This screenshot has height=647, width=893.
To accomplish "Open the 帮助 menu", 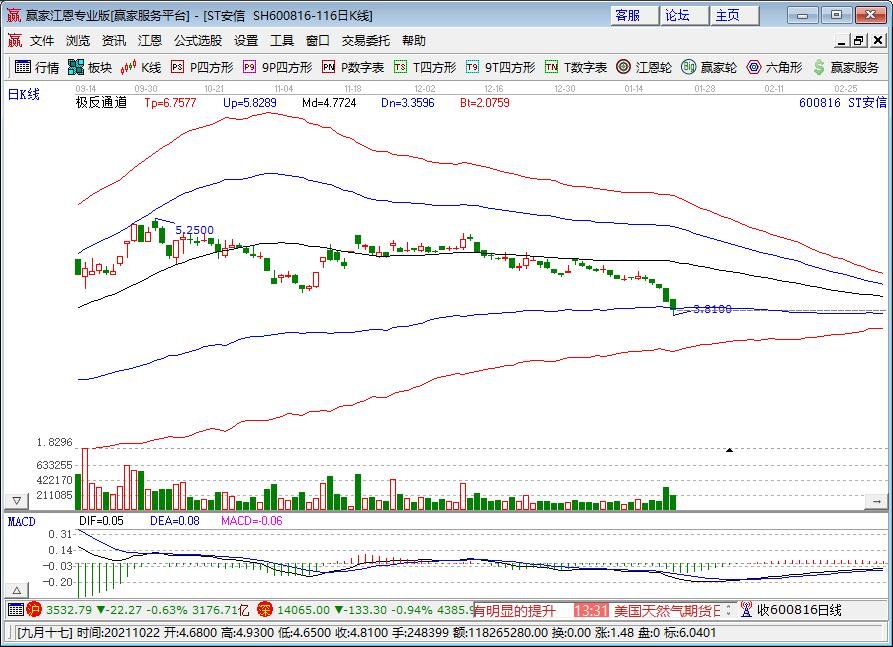I will pos(414,40).
